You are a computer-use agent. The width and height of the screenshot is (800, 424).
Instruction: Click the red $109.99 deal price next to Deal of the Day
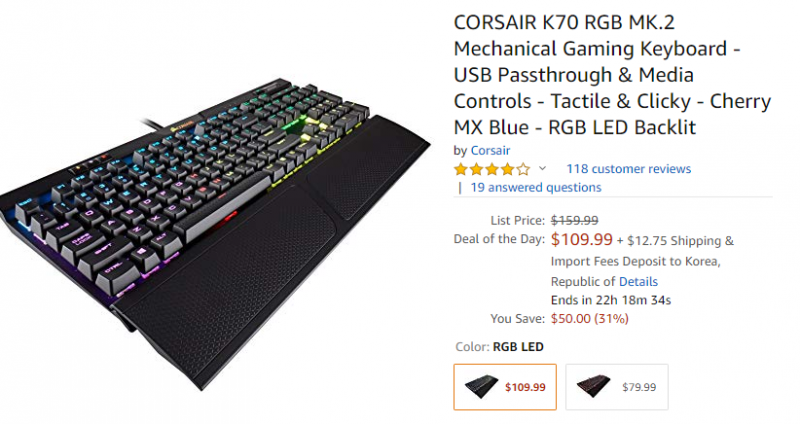click(x=581, y=240)
